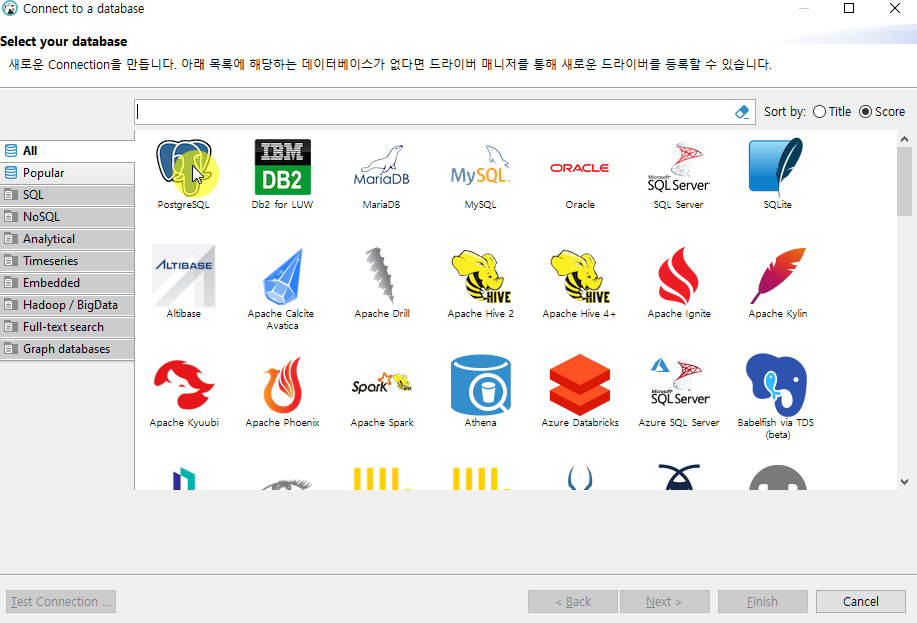Select the SQLite feather icon

[x=777, y=167]
